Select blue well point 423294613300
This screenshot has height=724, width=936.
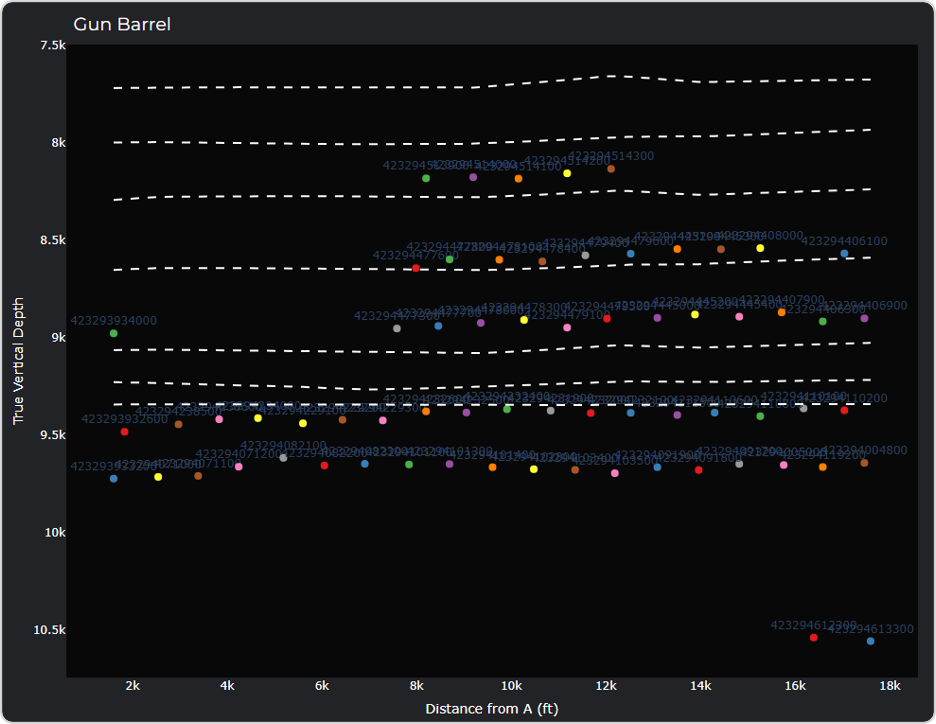[870, 641]
